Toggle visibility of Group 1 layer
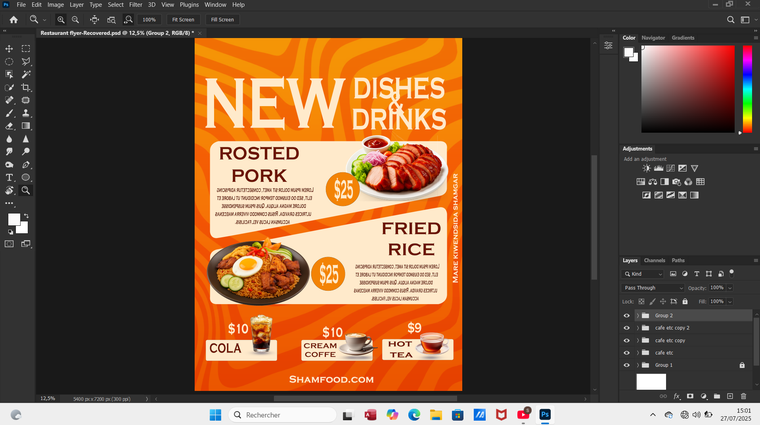 (626, 365)
